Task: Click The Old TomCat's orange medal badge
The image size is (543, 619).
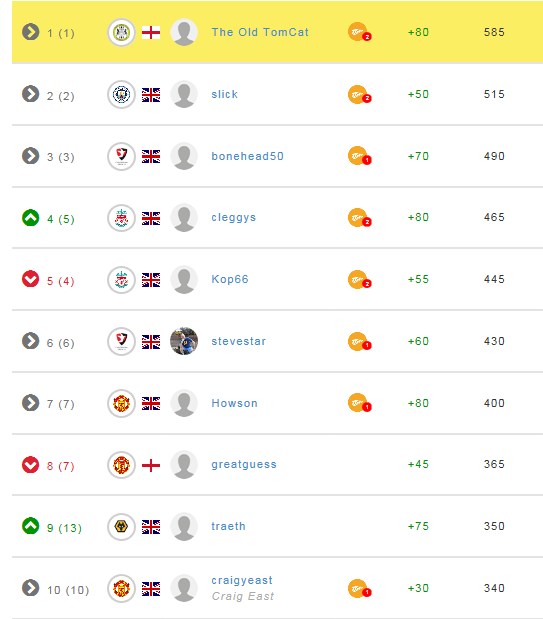Action: pyautogui.click(x=359, y=32)
